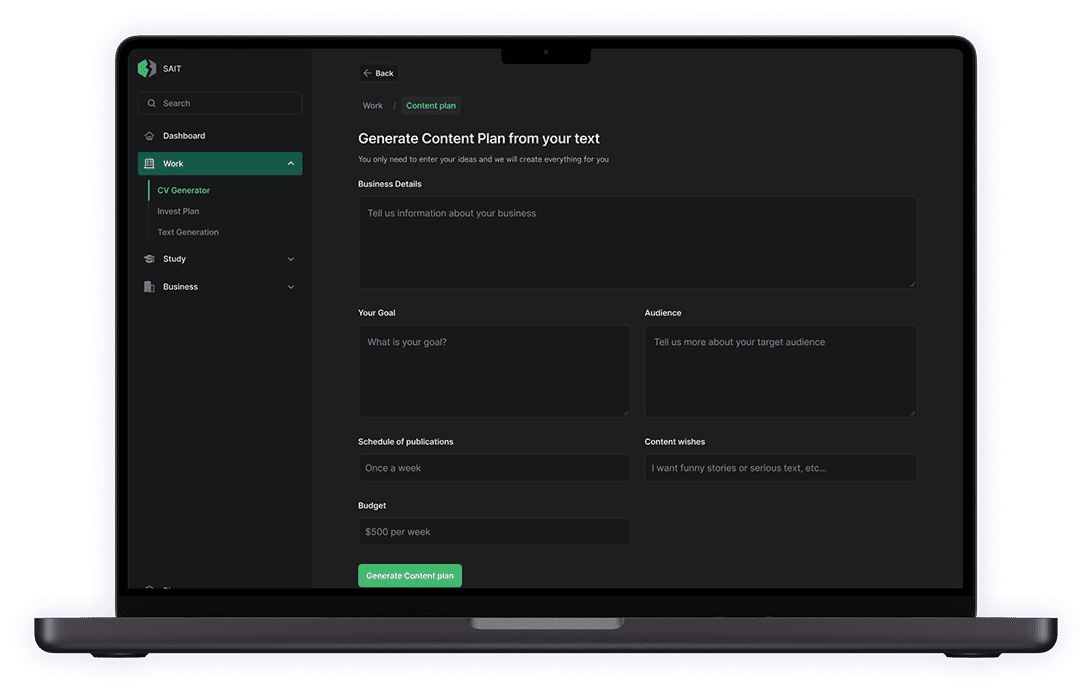This screenshot has width=1092, height=693.
Task: Click the SAIT logo icon
Action: [x=147, y=69]
